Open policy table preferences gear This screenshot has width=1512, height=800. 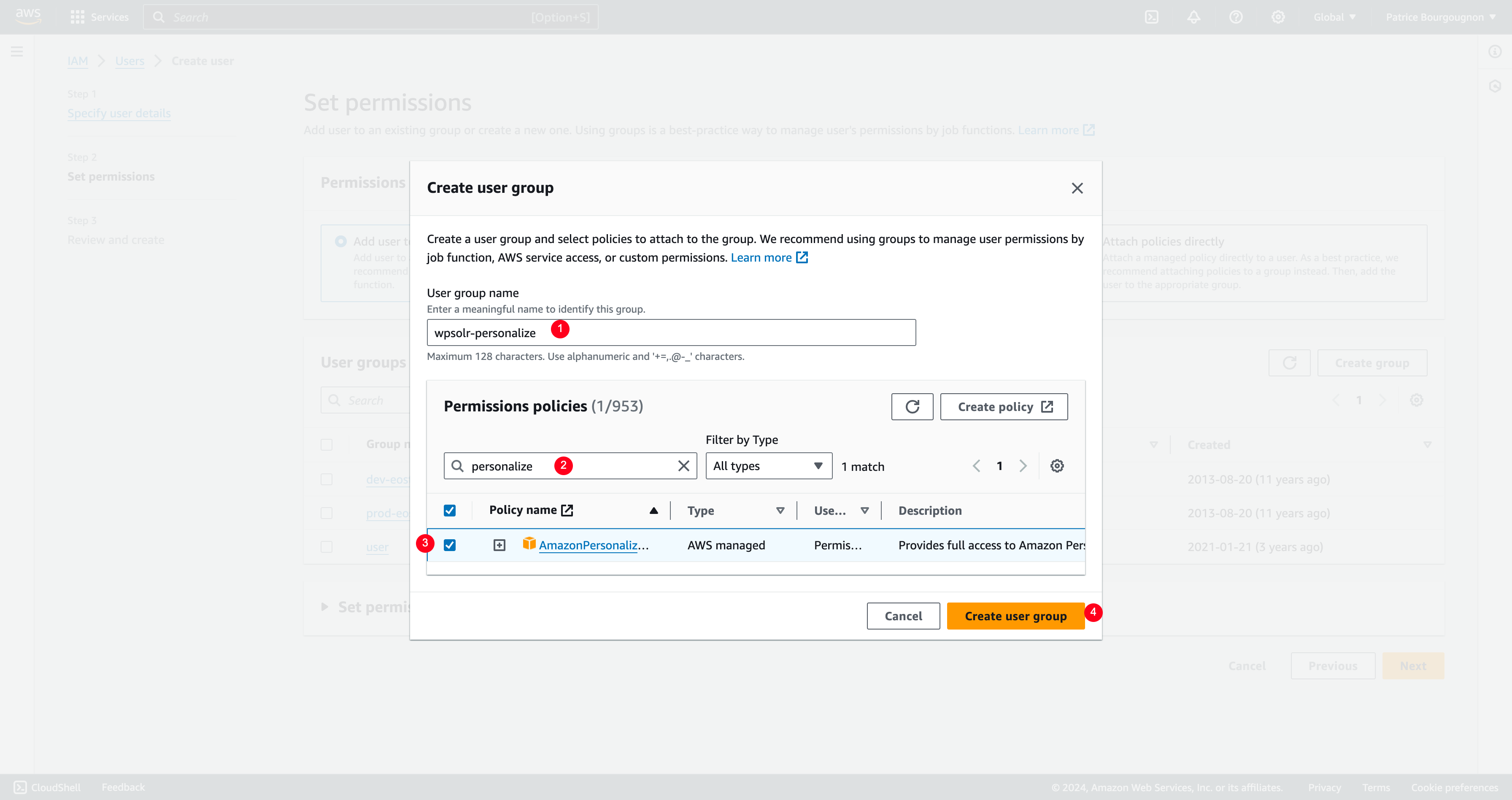[x=1056, y=466]
